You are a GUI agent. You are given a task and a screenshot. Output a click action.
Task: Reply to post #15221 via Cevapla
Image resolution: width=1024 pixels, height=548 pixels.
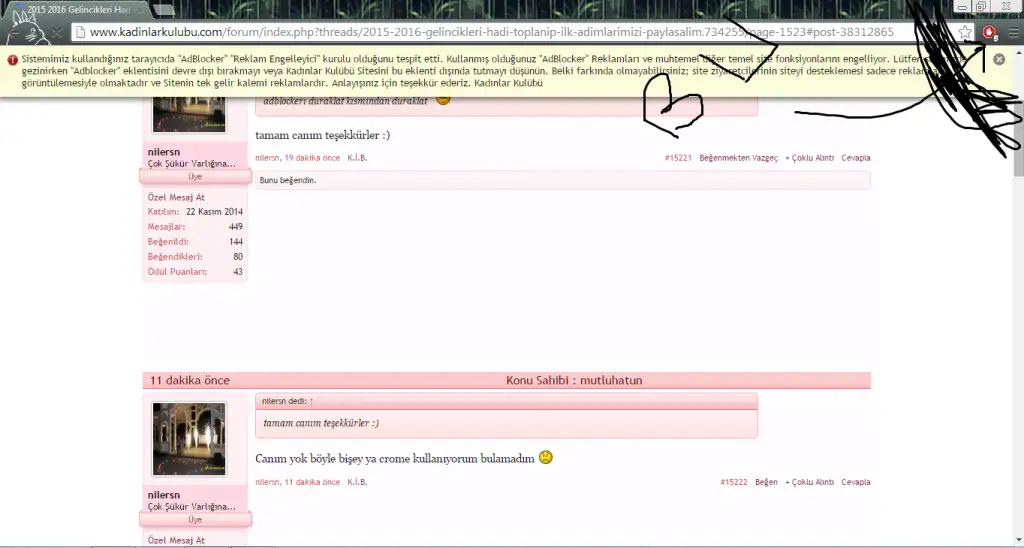coord(856,158)
